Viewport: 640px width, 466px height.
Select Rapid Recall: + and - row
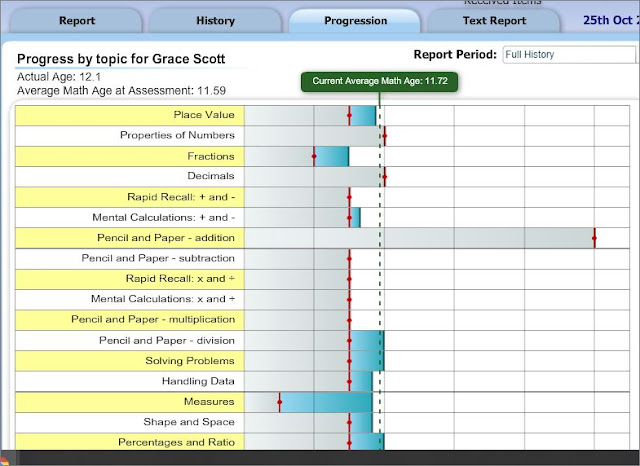(x=322, y=197)
